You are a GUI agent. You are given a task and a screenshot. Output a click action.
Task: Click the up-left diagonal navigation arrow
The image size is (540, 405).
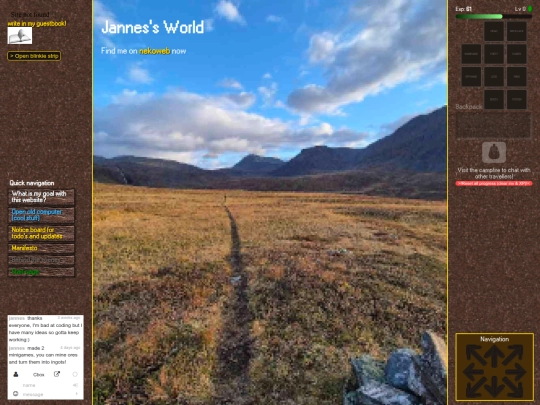point(476,355)
